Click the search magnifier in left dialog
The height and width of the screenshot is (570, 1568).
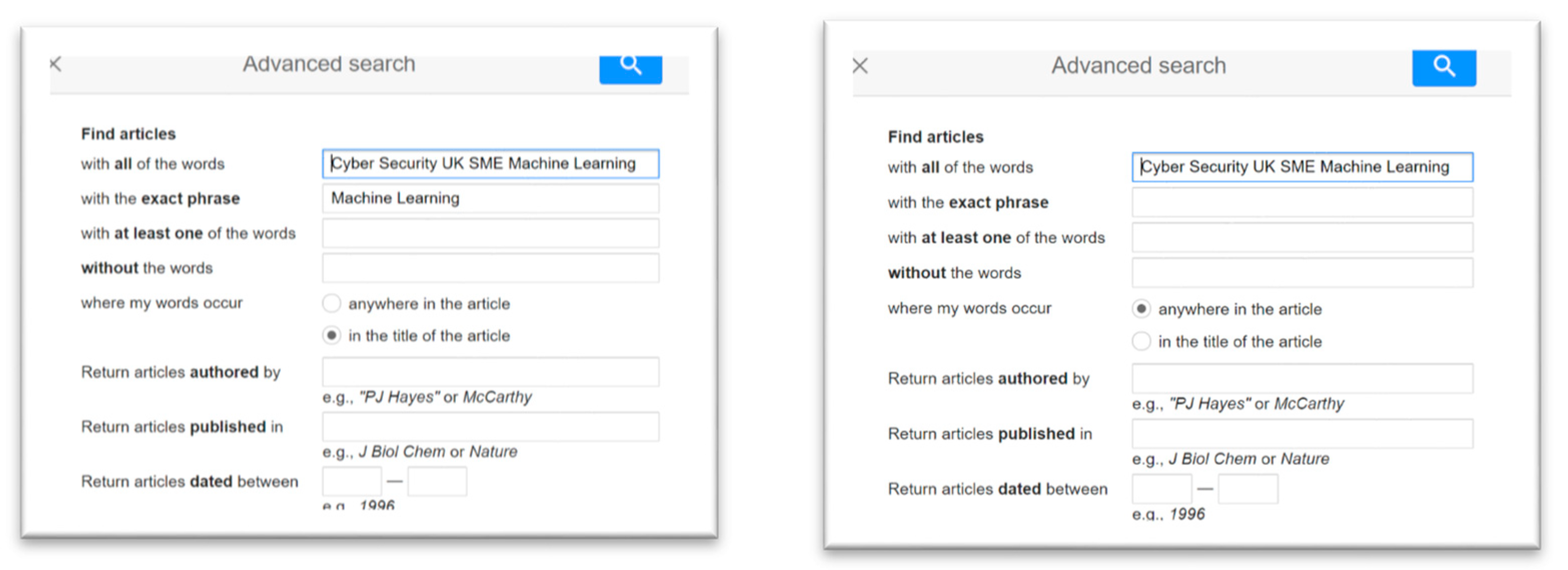[x=630, y=68]
